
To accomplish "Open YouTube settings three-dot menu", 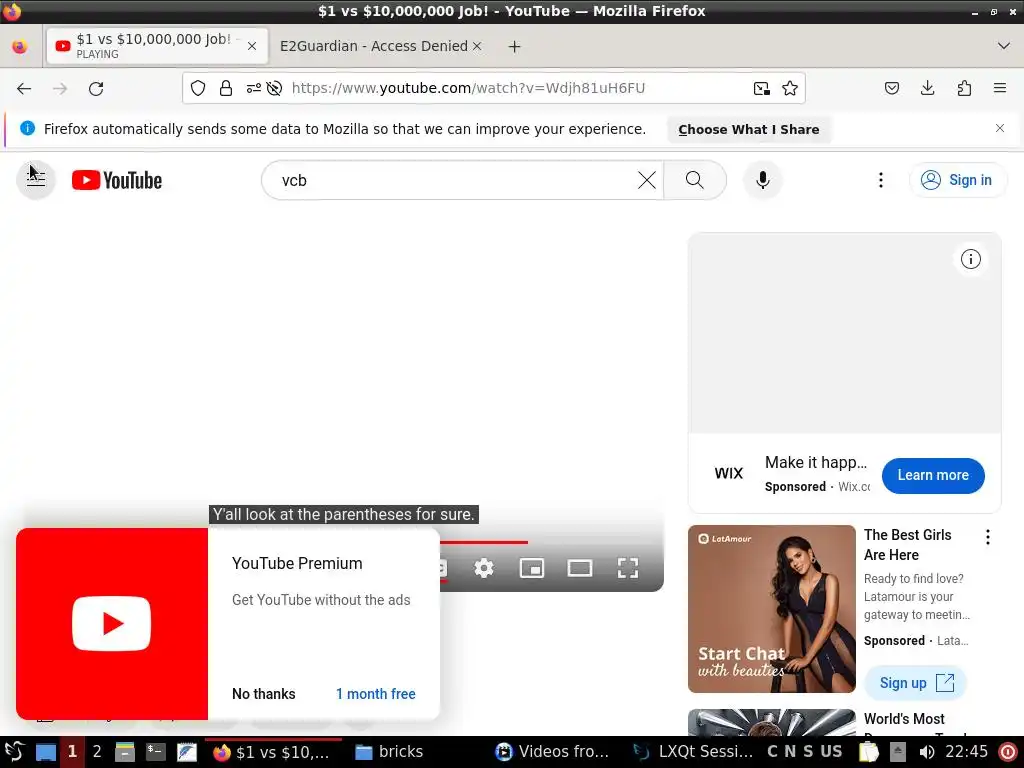I will [881, 180].
